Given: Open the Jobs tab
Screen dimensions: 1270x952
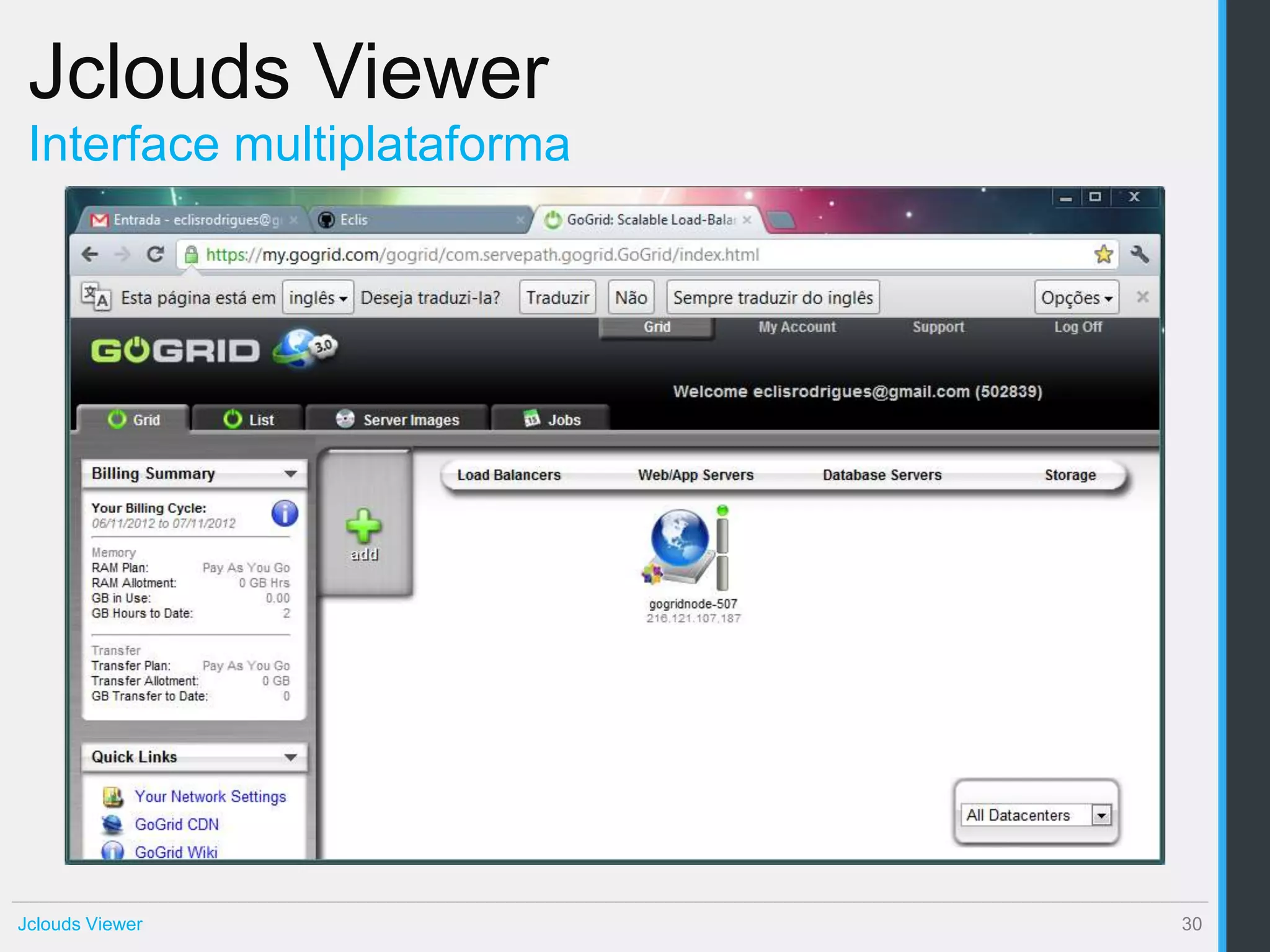Looking at the screenshot, I should (x=551, y=420).
